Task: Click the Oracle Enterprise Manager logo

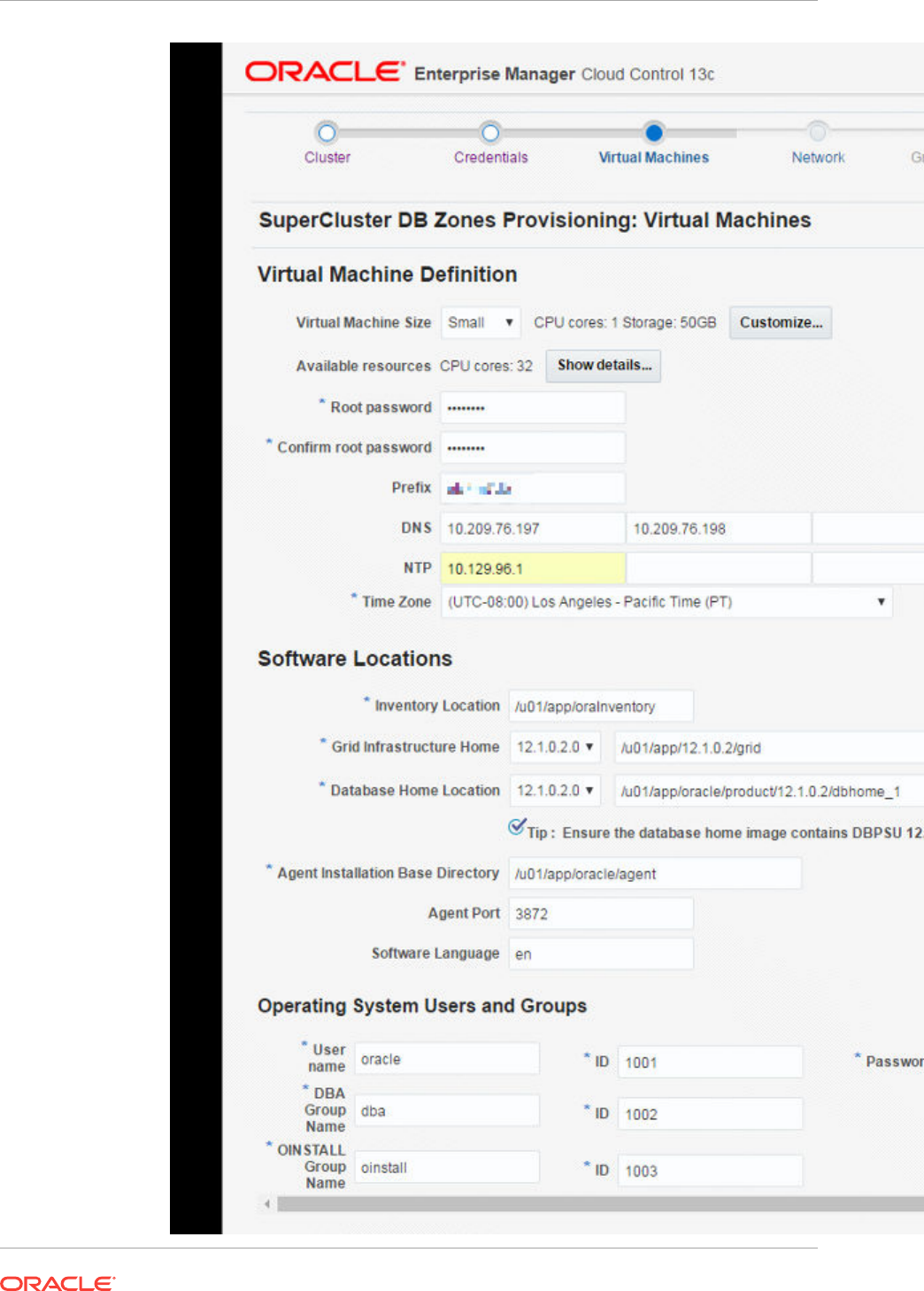Action: click(325, 72)
